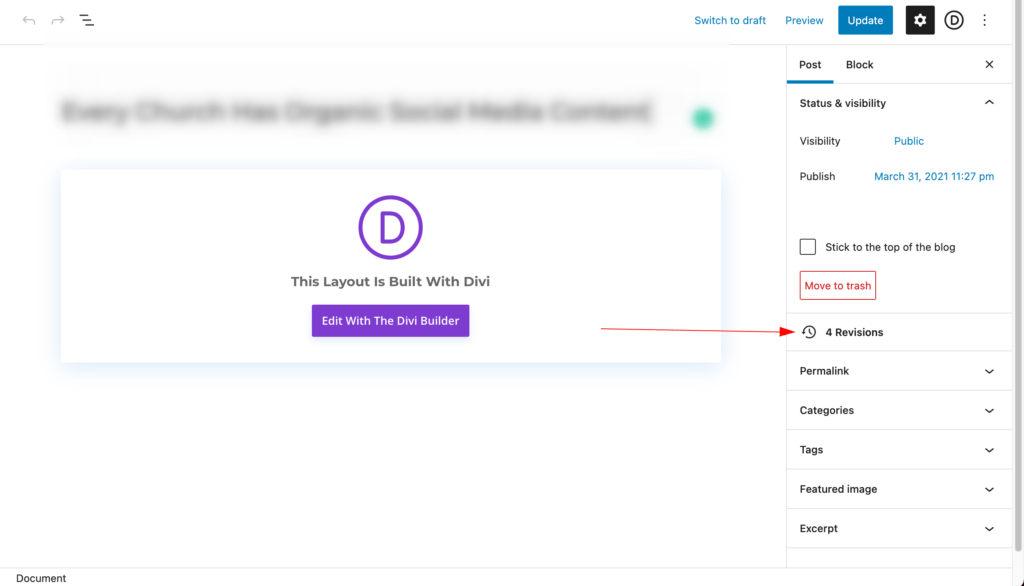Switch to the Post tab
The width and height of the screenshot is (1024, 586).
[x=810, y=65]
